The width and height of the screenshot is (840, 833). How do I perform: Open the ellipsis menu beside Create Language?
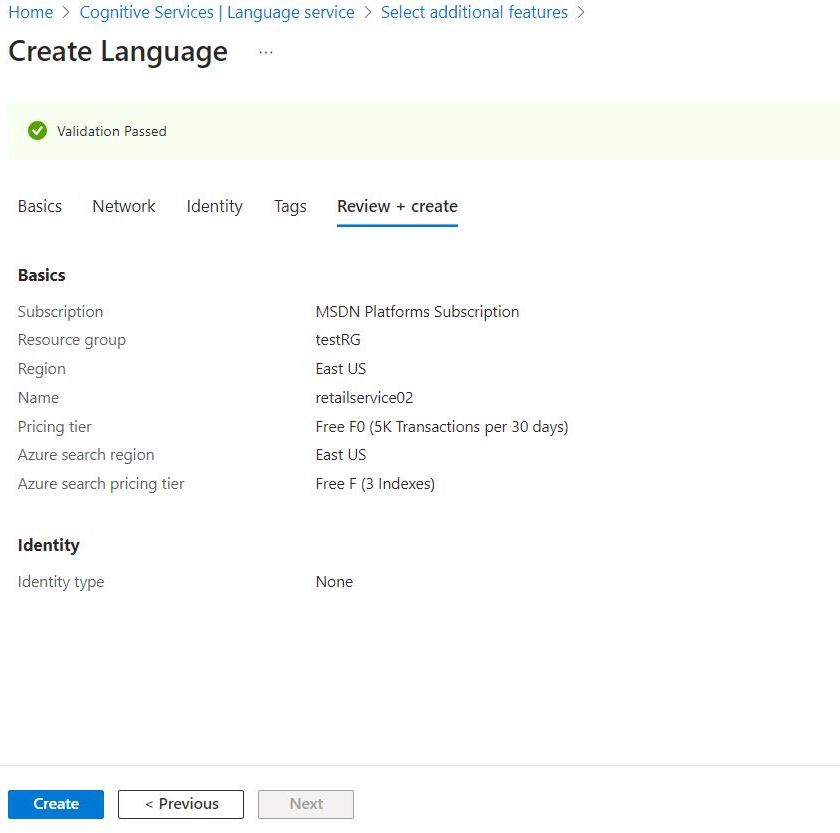[265, 53]
